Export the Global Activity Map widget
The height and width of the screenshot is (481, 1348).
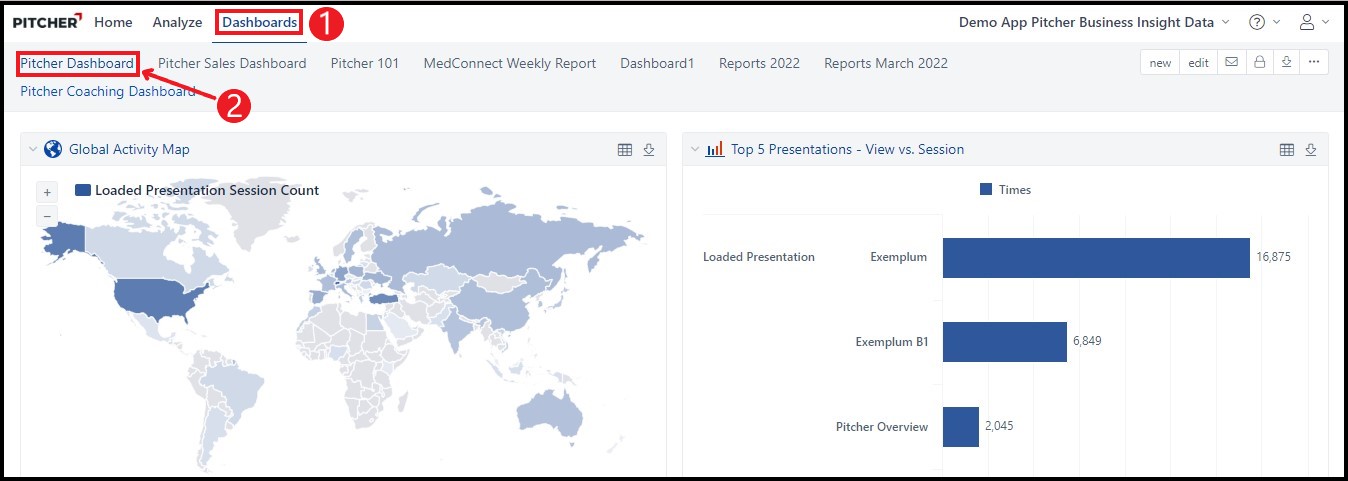[649, 150]
